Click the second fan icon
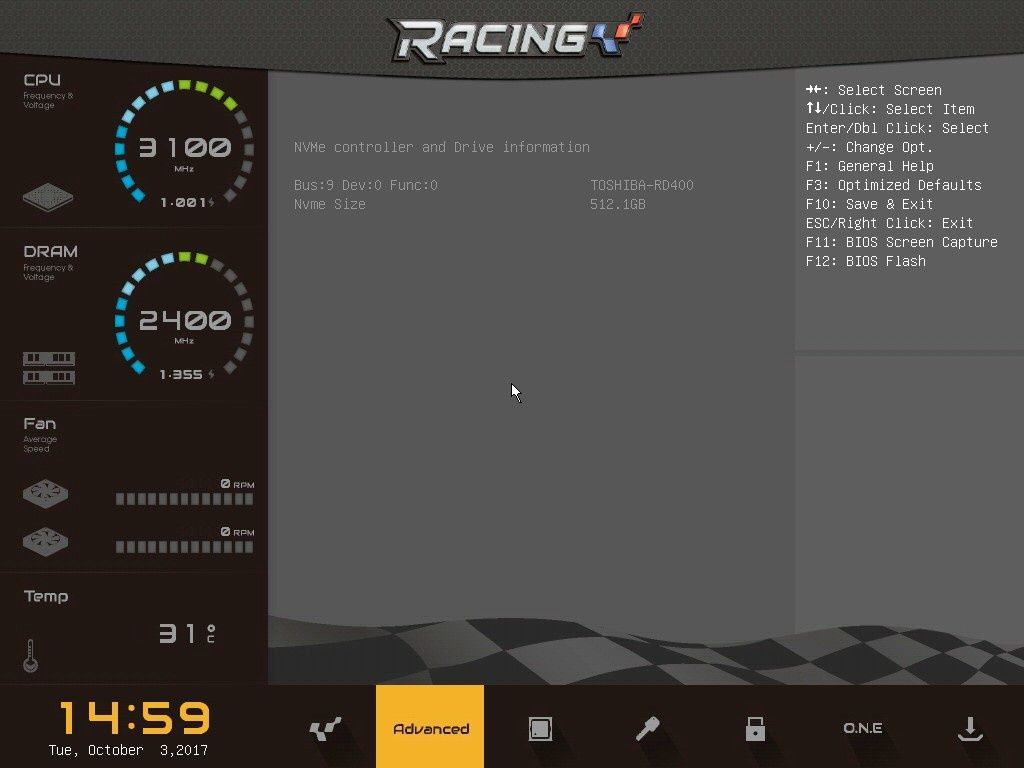The image size is (1024, 768). (45, 541)
